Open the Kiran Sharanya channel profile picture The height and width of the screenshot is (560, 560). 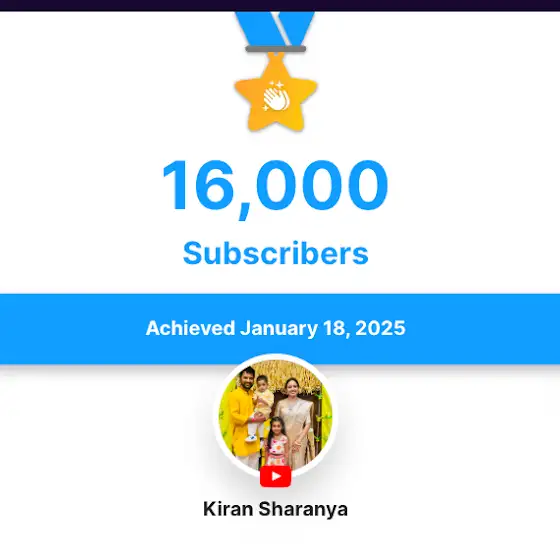click(x=275, y=415)
